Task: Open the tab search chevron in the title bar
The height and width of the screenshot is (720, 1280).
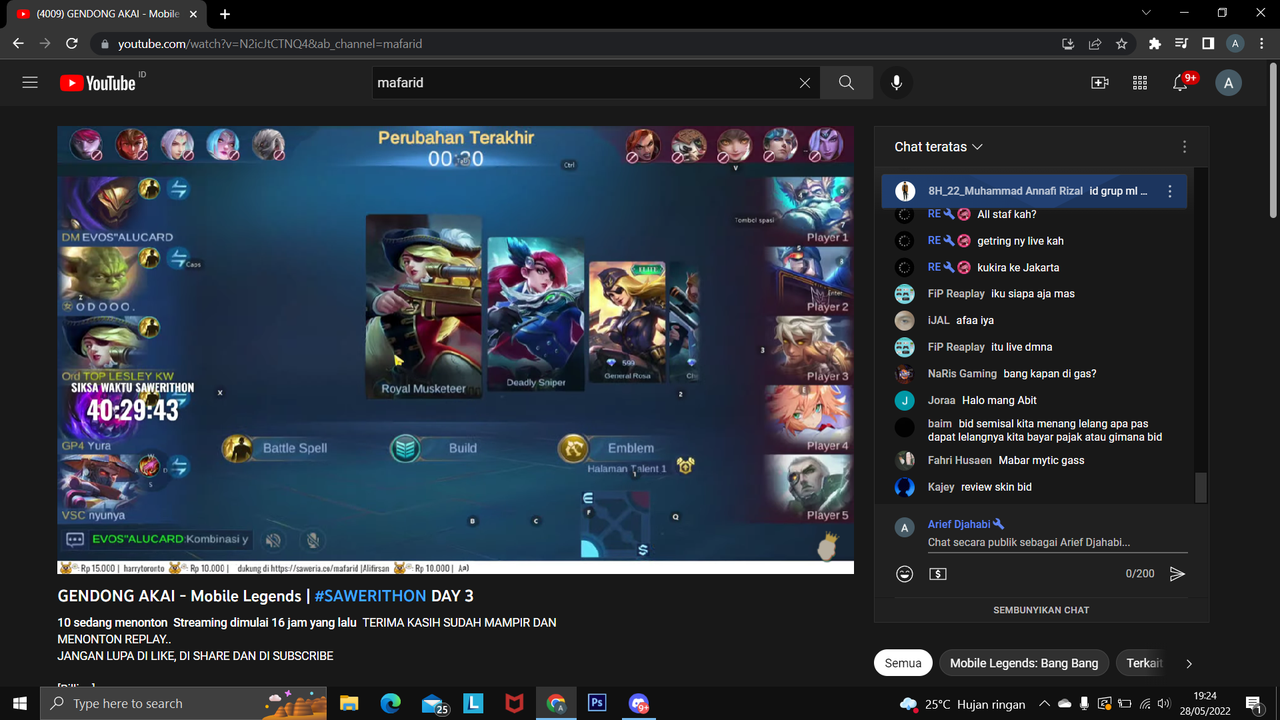Action: 1145,13
